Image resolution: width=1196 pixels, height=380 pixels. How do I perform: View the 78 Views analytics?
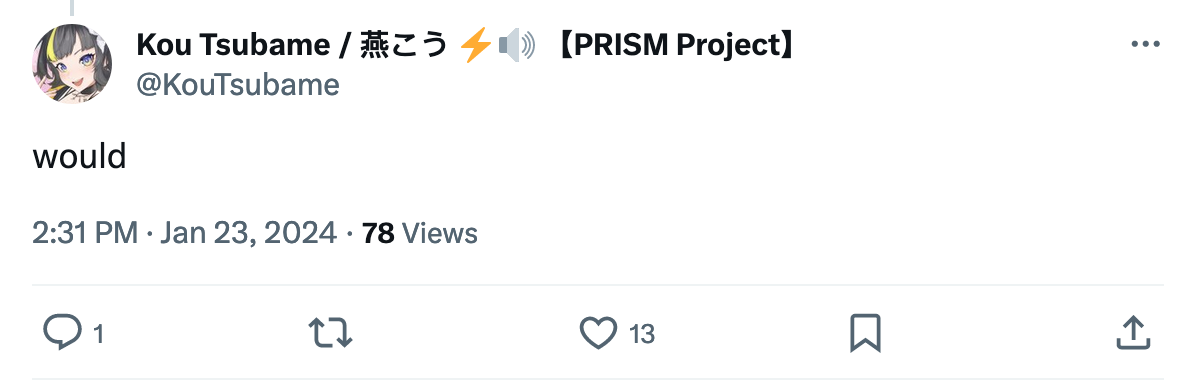pyautogui.click(x=420, y=233)
